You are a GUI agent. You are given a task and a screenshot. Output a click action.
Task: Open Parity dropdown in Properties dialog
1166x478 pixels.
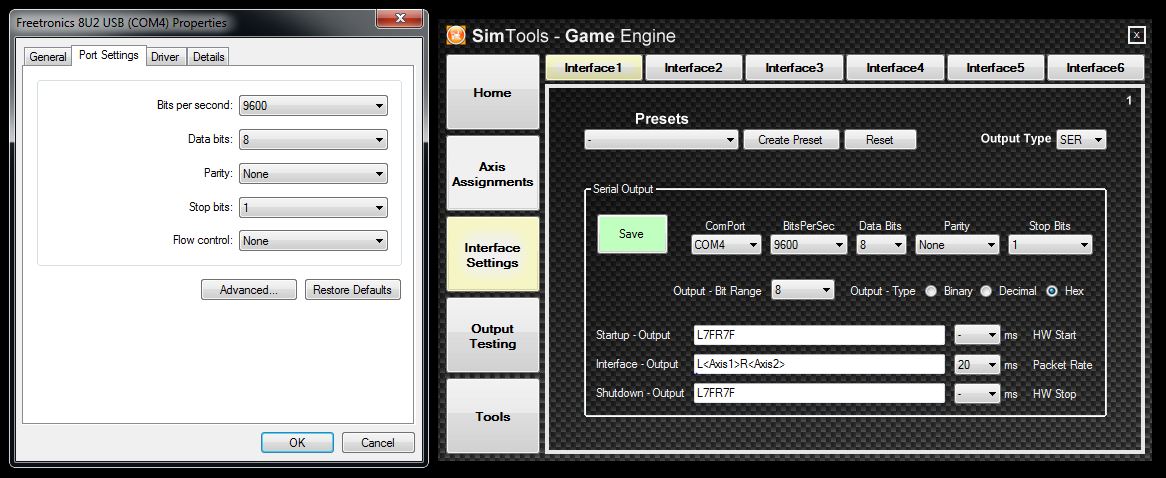coord(313,173)
